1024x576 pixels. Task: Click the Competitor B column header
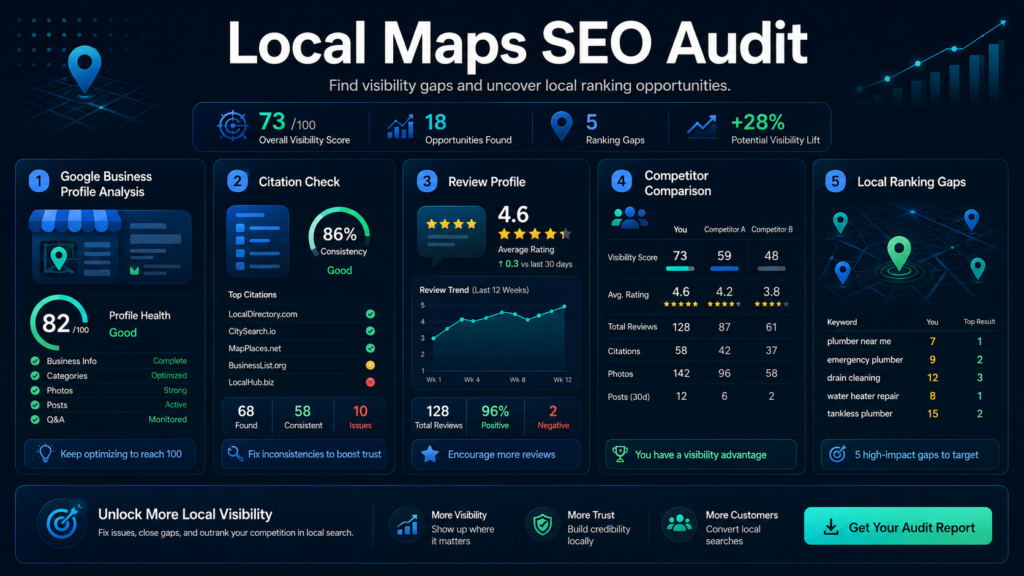pos(772,229)
